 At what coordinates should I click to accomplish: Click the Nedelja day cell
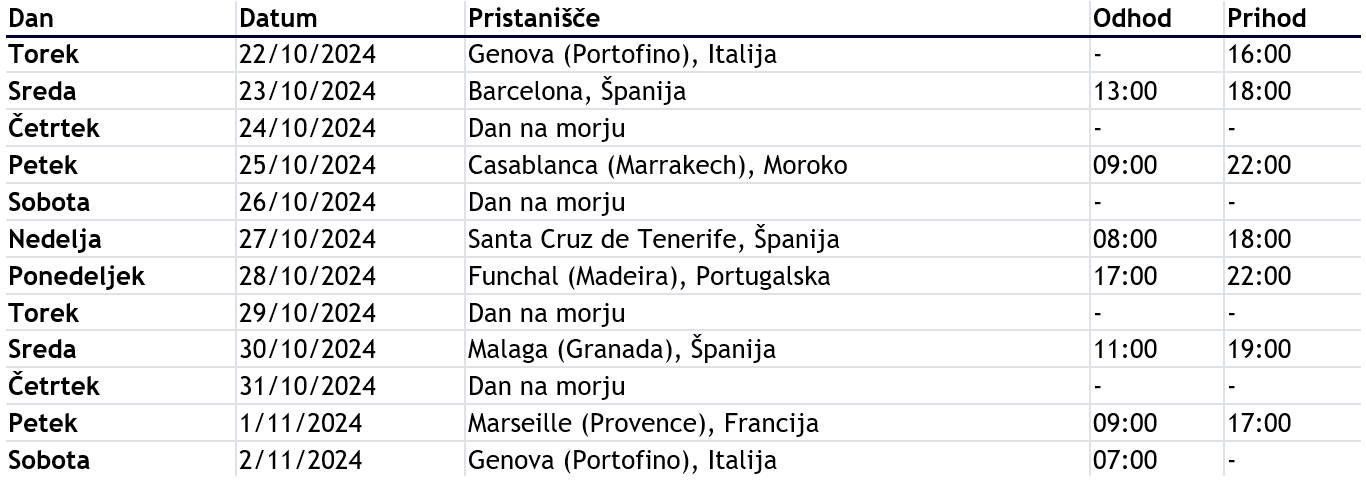coord(55,239)
